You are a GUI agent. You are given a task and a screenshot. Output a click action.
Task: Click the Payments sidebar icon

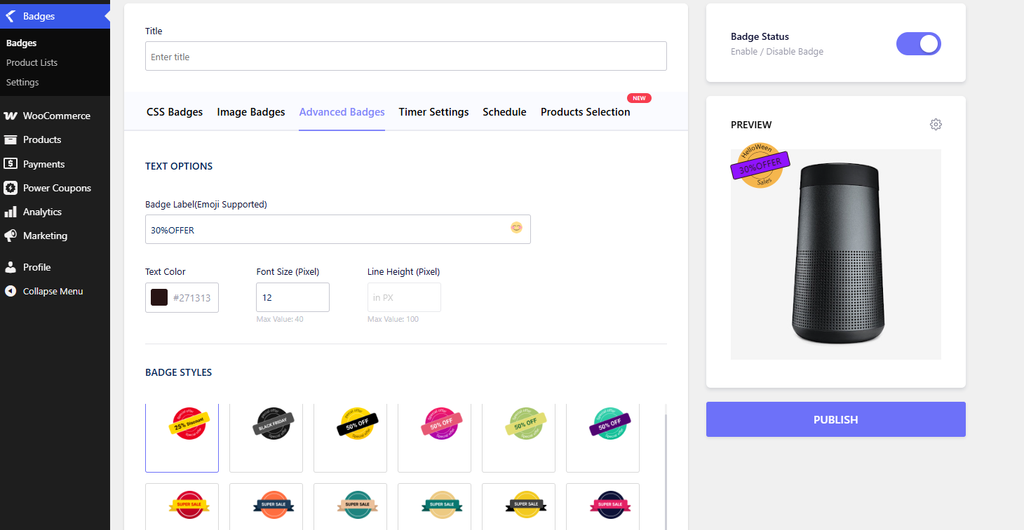coord(10,164)
